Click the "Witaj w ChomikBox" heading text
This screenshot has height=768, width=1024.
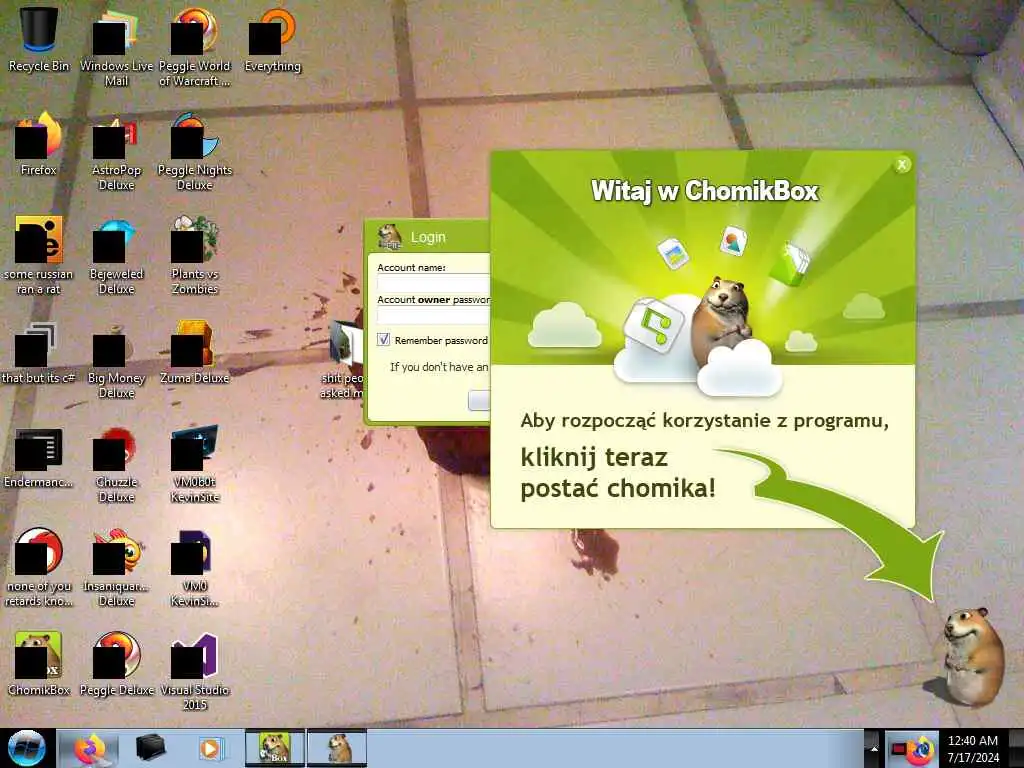pyautogui.click(x=704, y=191)
